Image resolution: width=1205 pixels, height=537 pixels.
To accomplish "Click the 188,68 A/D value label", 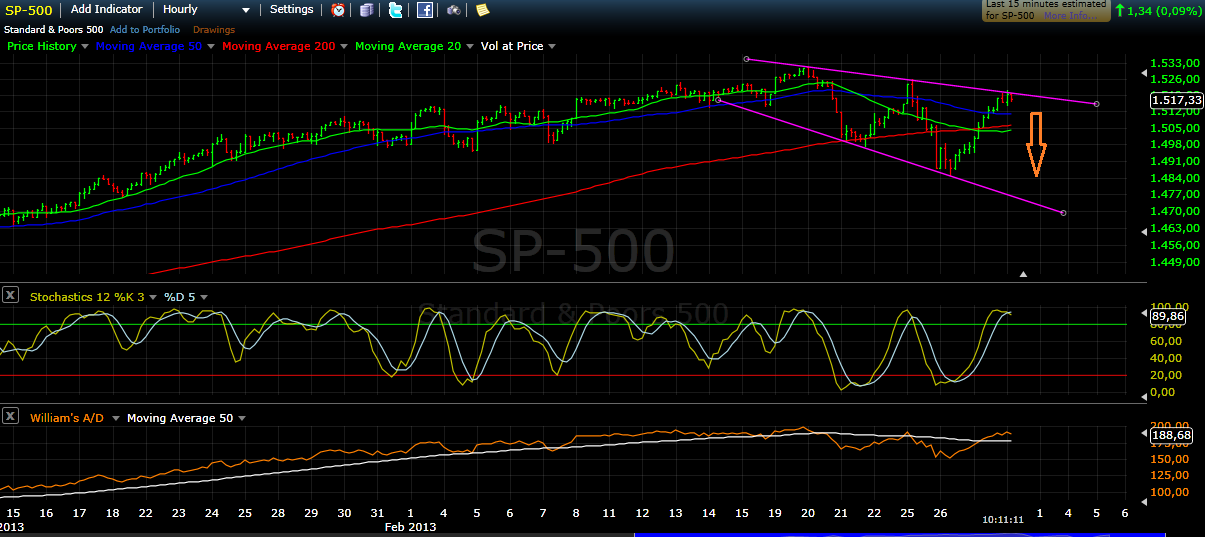I will pyautogui.click(x=1170, y=435).
